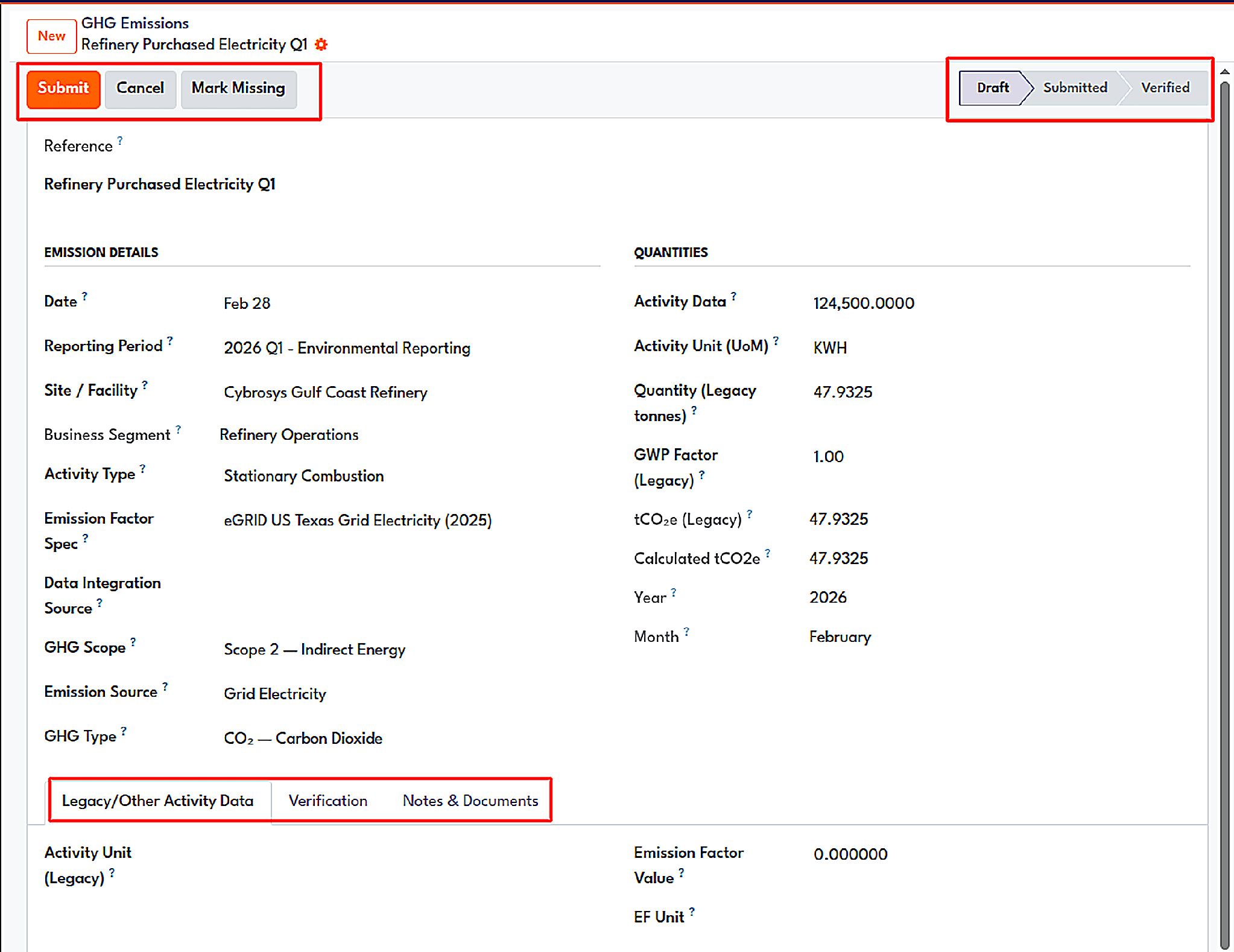The width and height of the screenshot is (1234, 952).
Task: Select the Submitted status stage
Action: click(1075, 88)
